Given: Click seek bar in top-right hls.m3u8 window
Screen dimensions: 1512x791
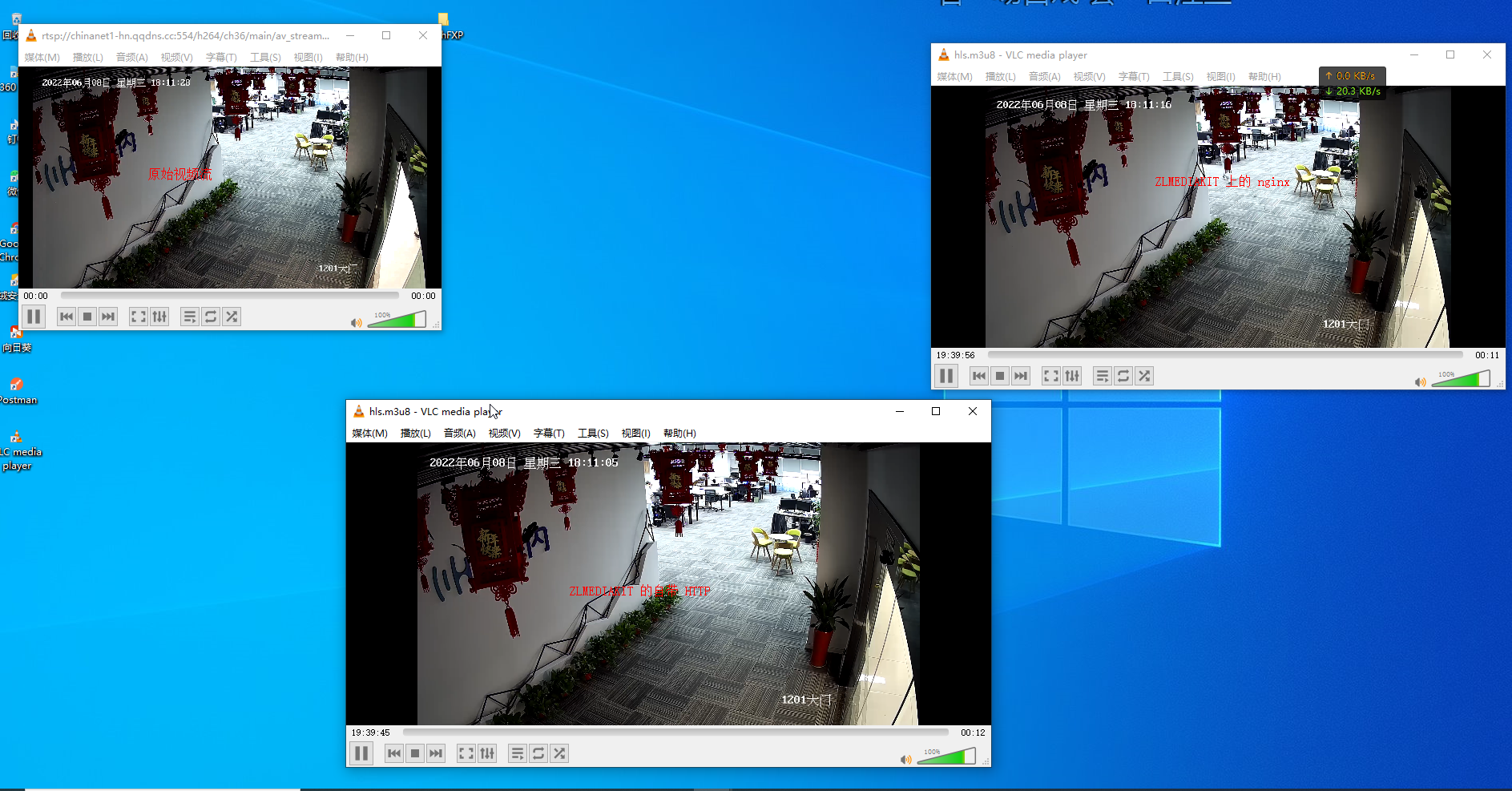Looking at the screenshot, I should coord(1225,354).
